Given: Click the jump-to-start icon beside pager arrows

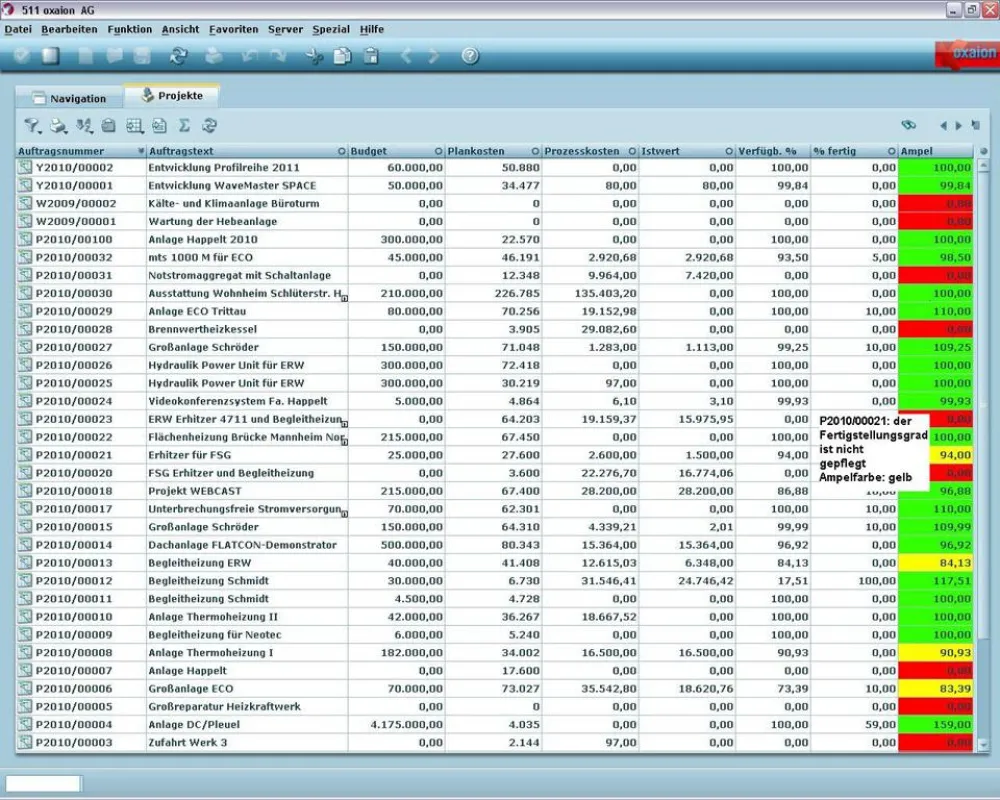Looking at the screenshot, I should coord(976,125).
